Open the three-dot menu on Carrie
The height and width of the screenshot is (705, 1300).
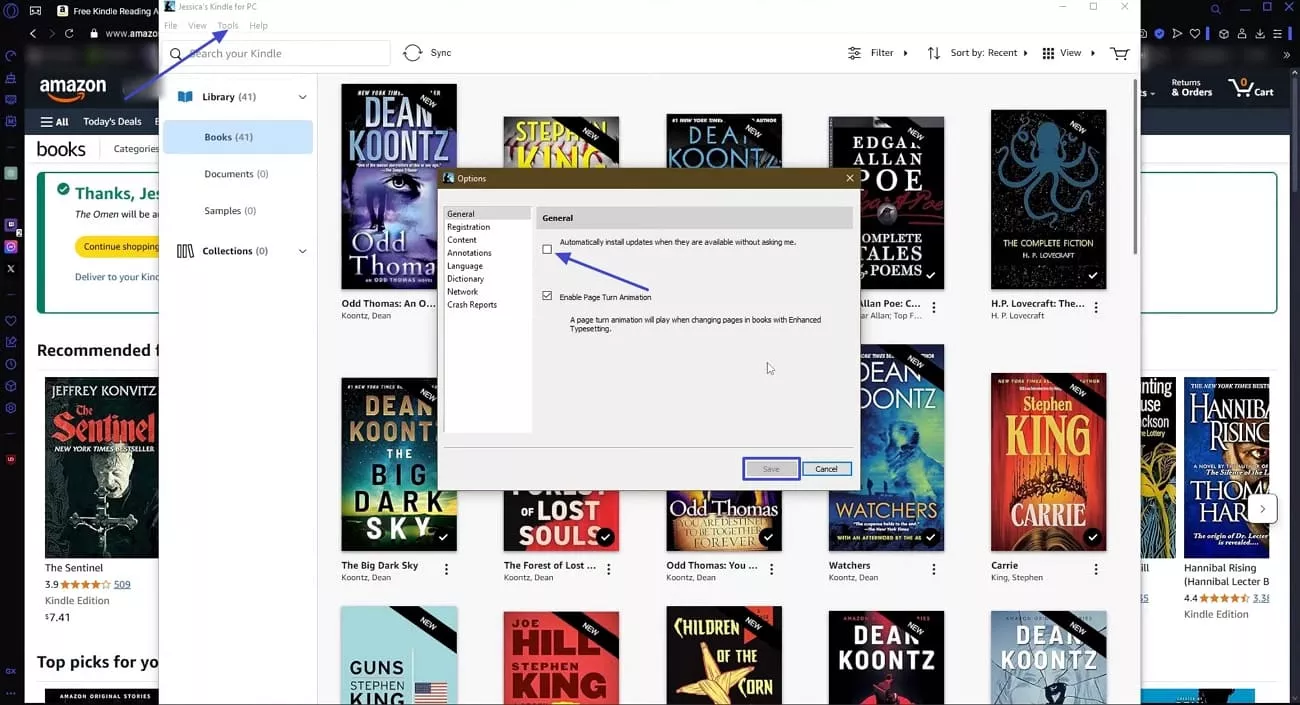1095,568
